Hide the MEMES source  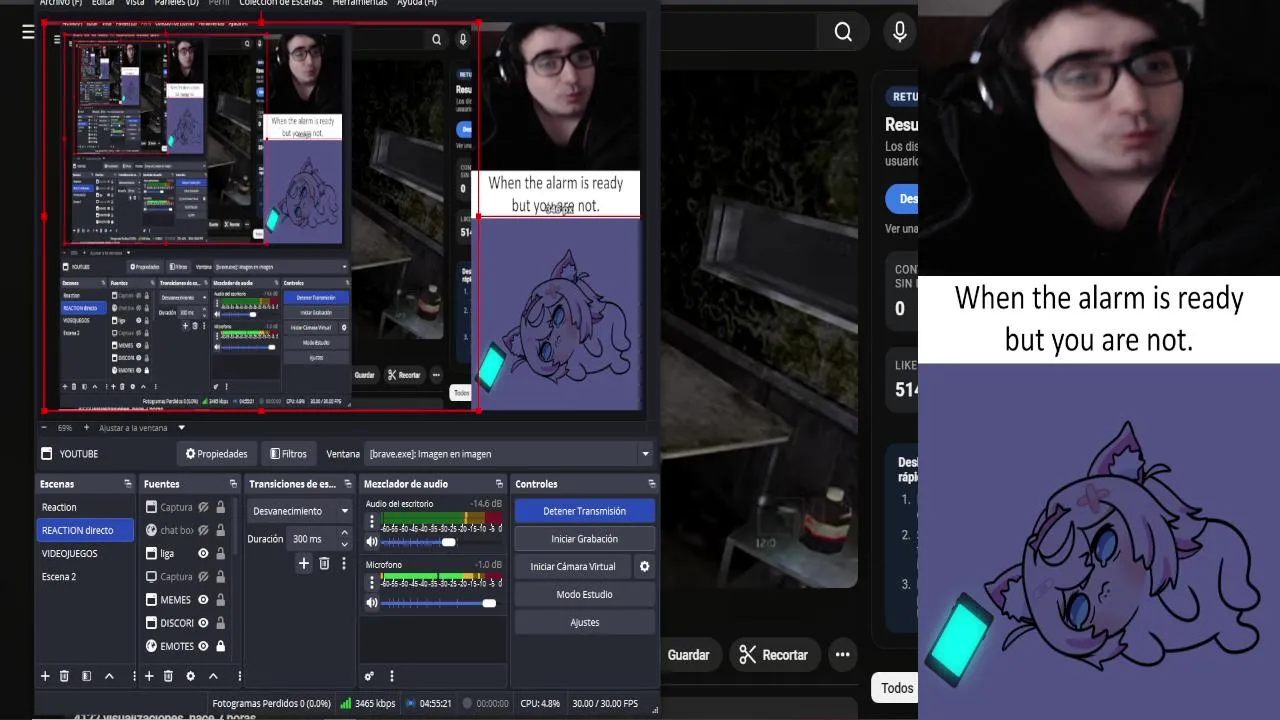203,600
